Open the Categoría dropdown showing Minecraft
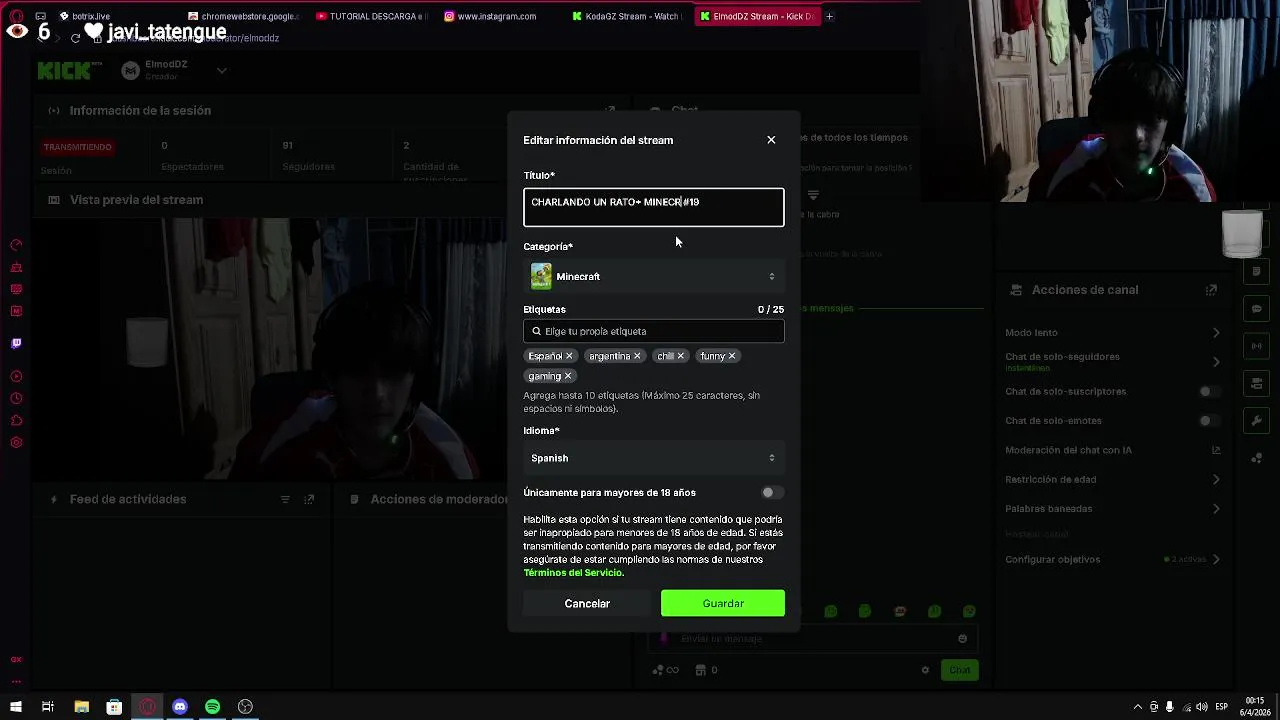The height and width of the screenshot is (720, 1280). pyautogui.click(x=653, y=276)
